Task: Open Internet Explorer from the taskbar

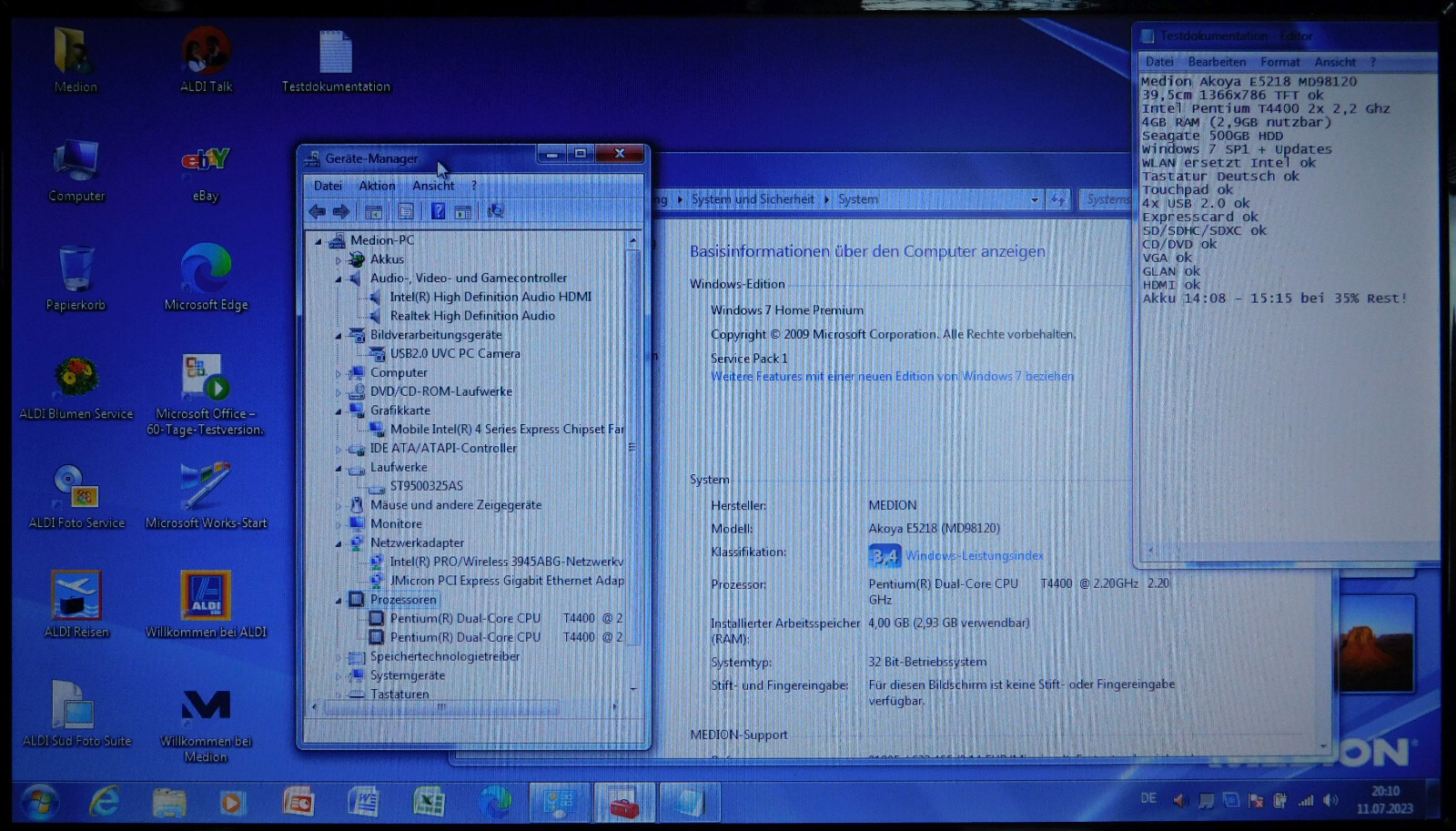Action: pyautogui.click(x=105, y=802)
